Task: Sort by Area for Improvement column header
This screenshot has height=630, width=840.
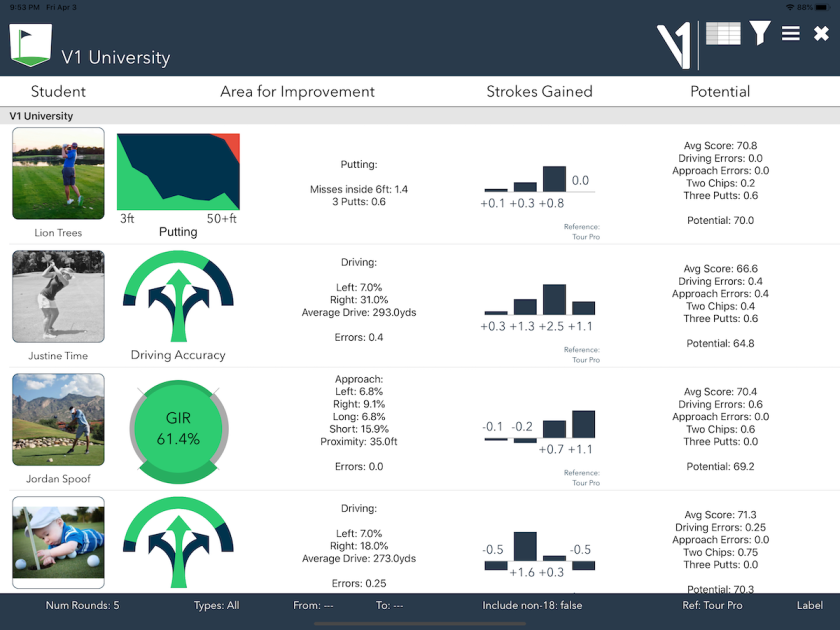Action: coord(297,92)
